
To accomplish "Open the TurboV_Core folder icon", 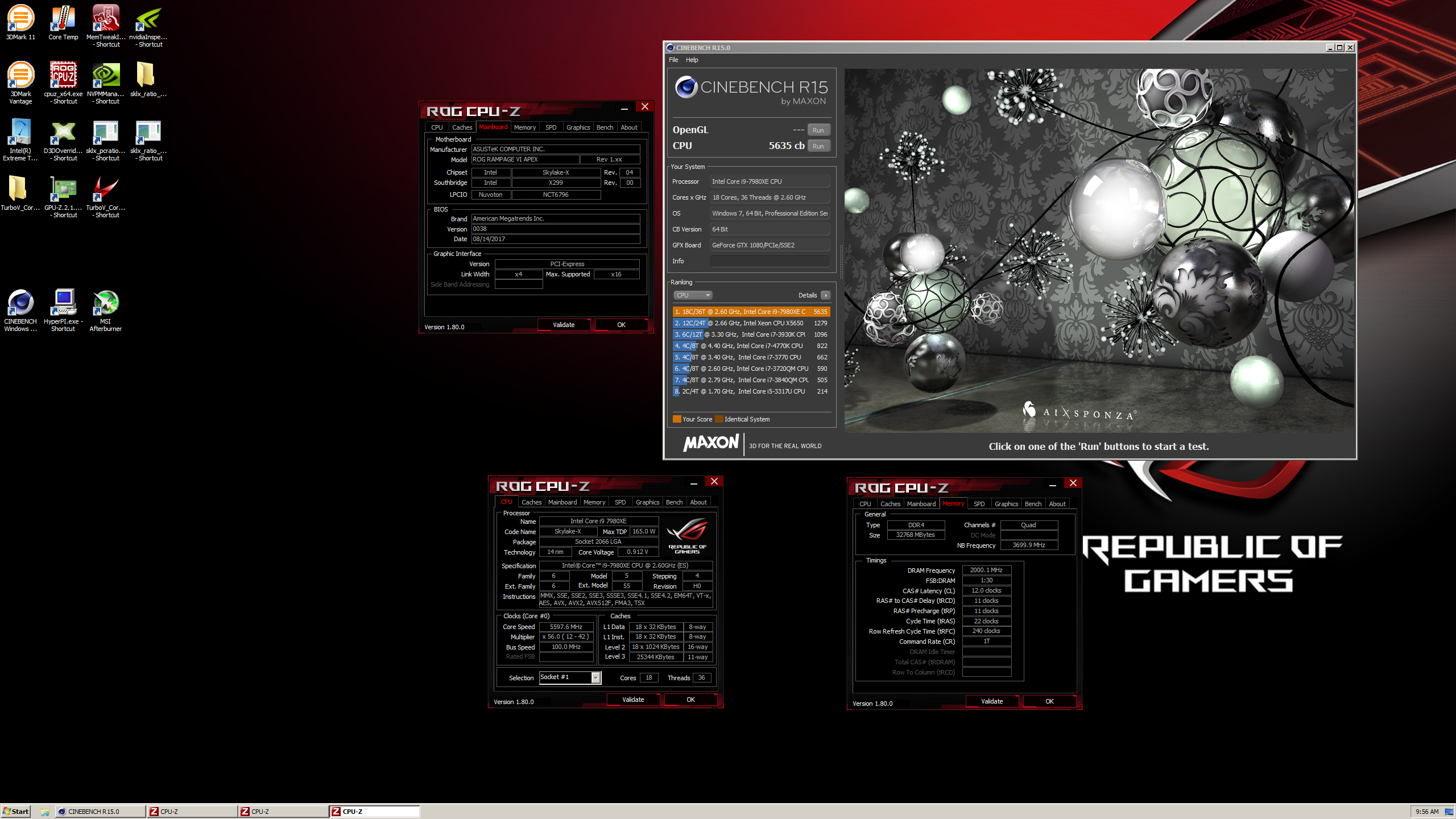I will click(20, 193).
